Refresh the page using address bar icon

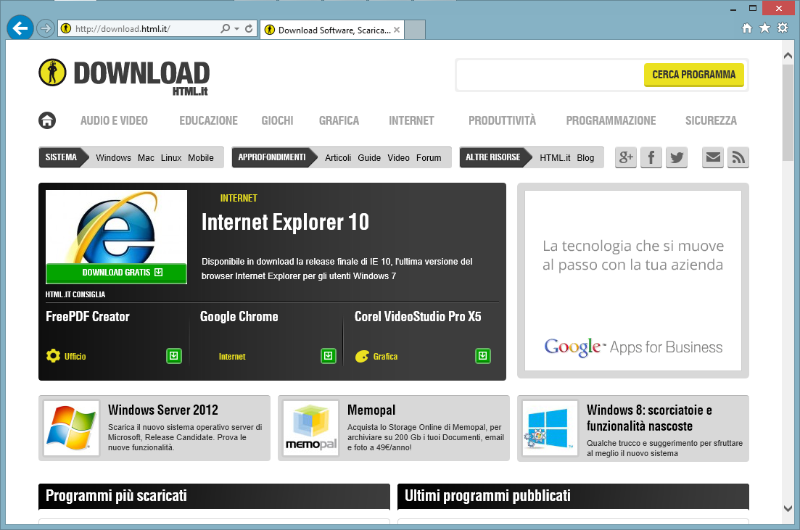point(249,29)
